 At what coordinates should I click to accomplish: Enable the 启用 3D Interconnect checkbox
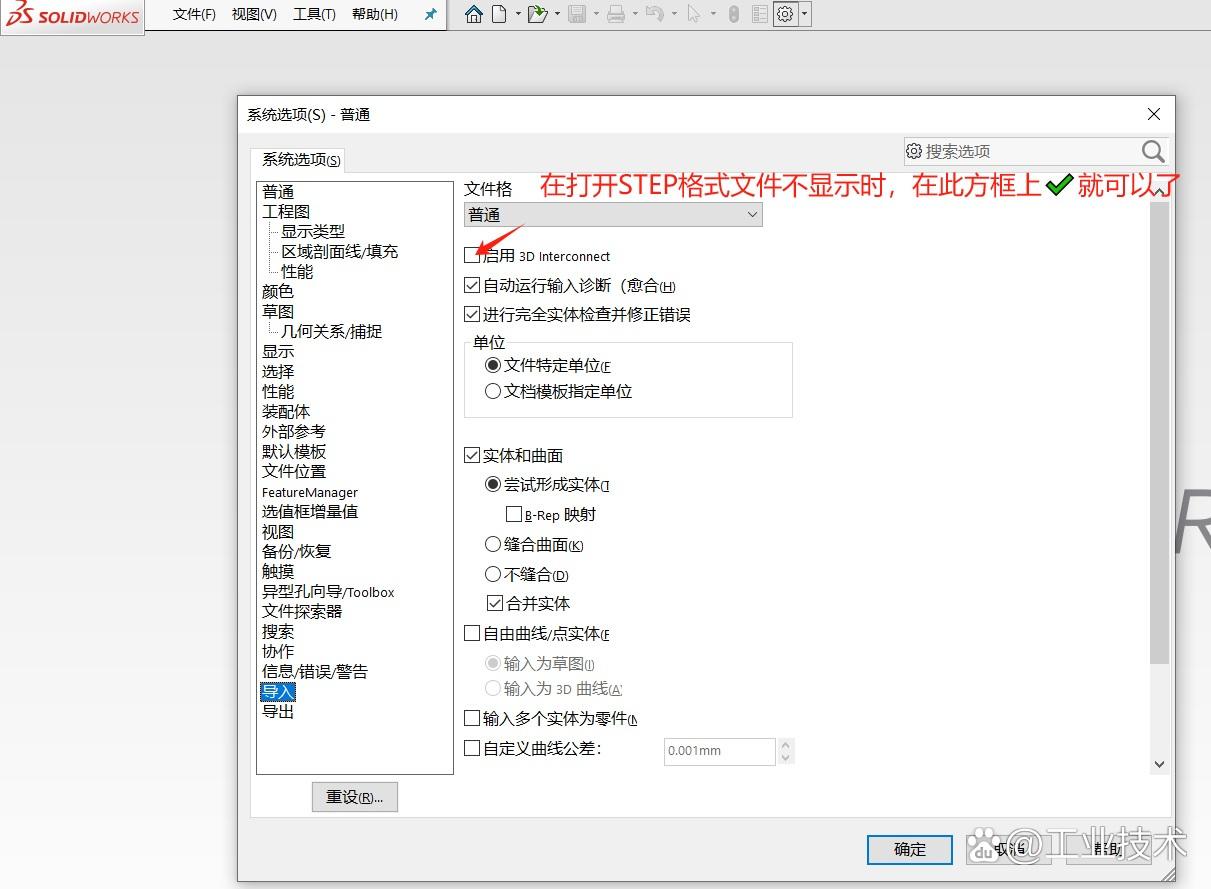point(472,256)
